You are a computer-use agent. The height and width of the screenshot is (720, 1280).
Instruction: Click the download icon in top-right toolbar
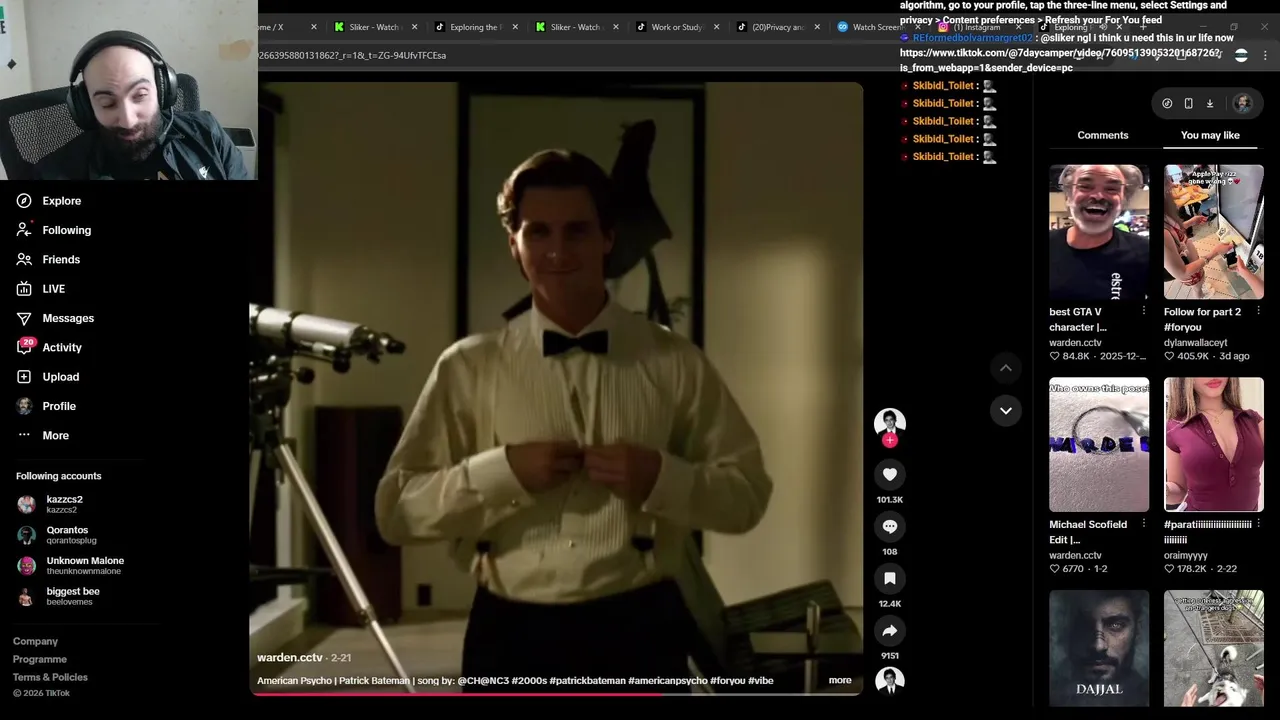click(1209, 103)
